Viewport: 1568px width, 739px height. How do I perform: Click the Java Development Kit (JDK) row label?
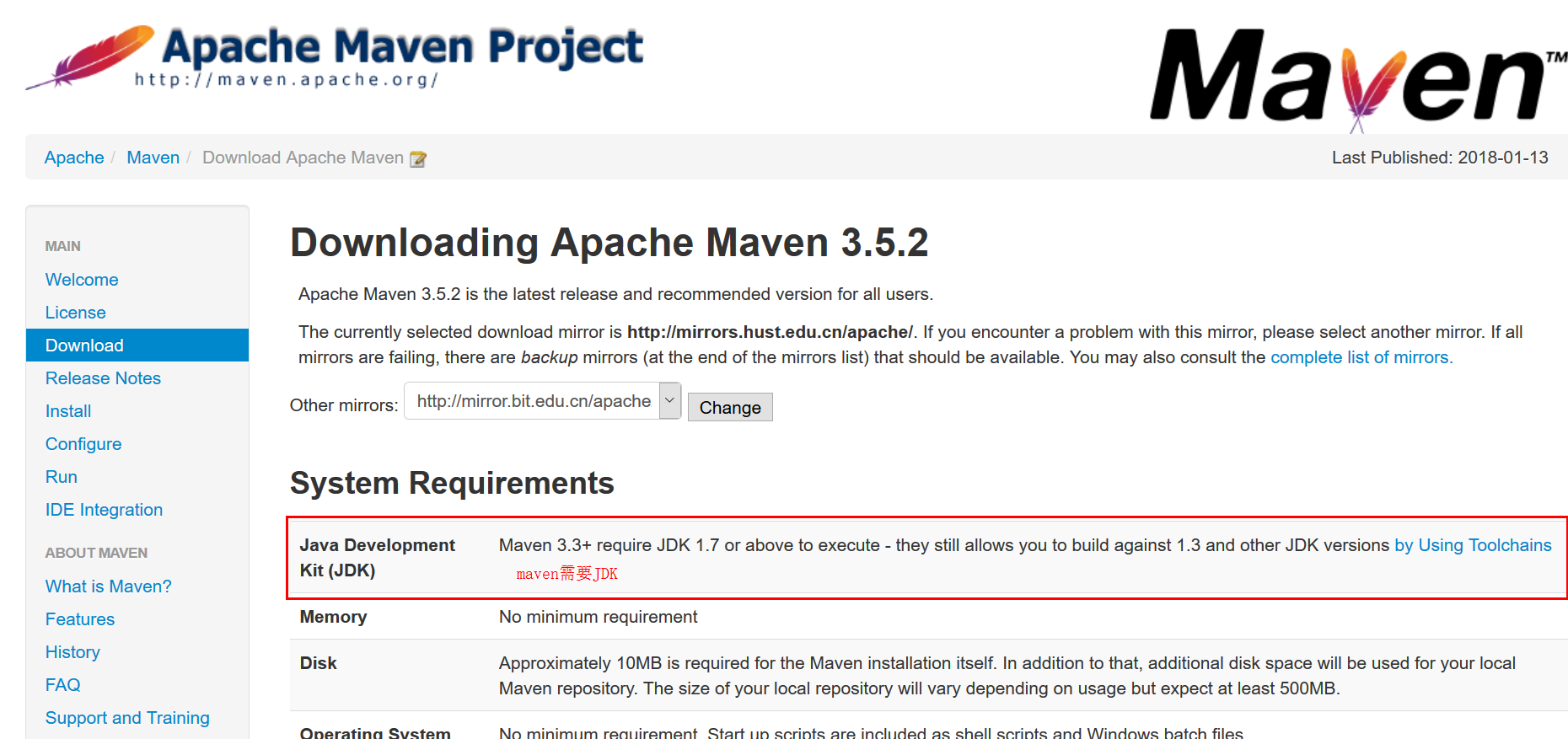pyautogui.click(x=377, y=558)
